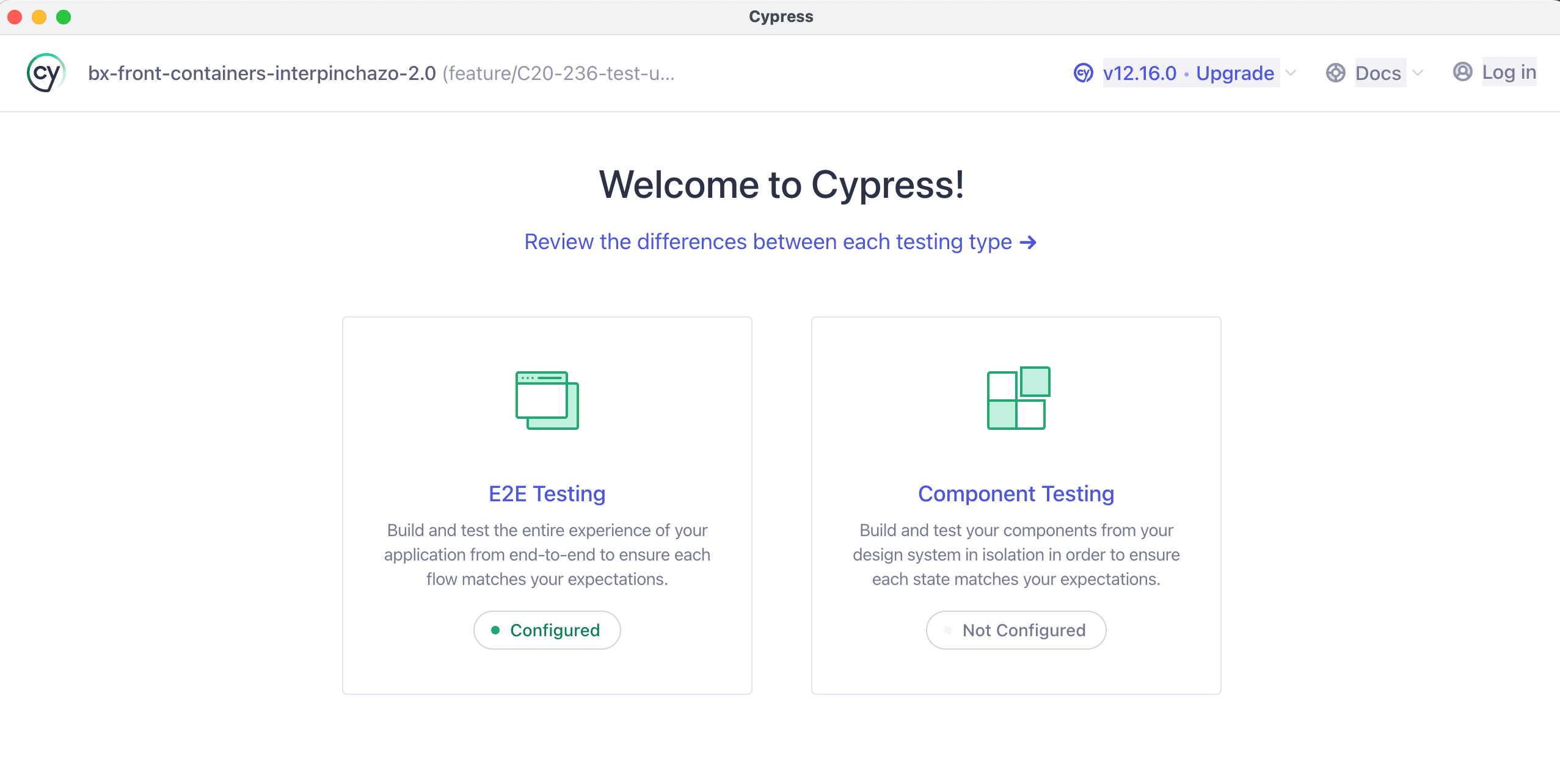Click the Cypress logo in header

click(46, 73)
